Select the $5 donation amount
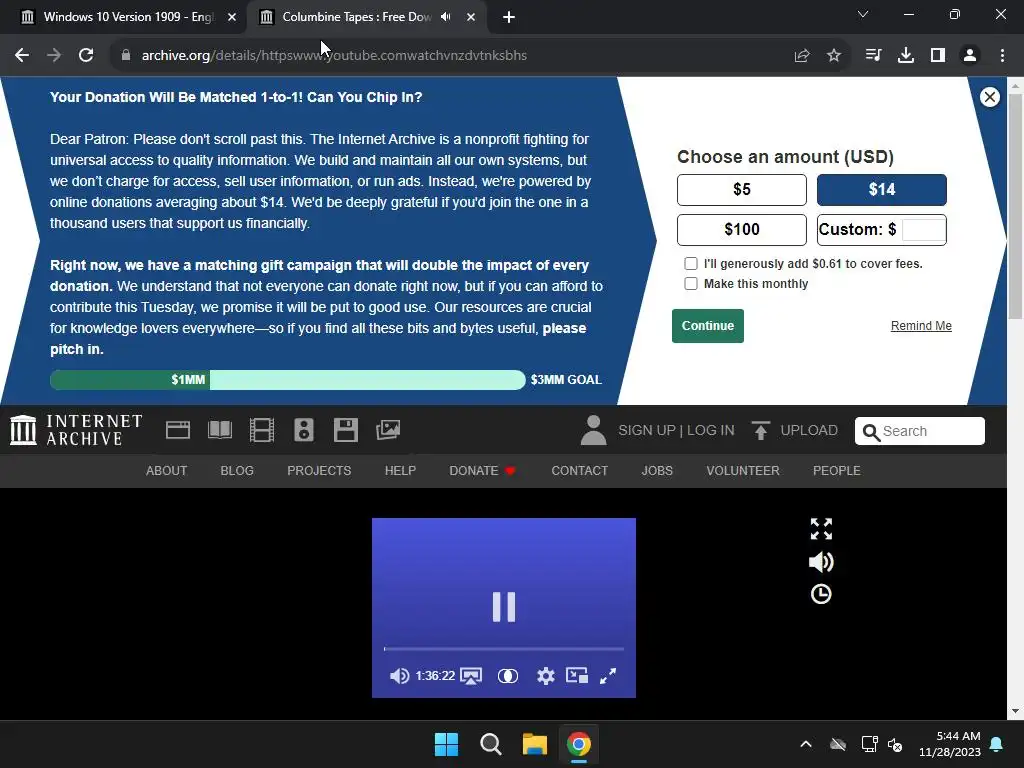The height and width of the screenshot is (768, 1024). (742, 190)
